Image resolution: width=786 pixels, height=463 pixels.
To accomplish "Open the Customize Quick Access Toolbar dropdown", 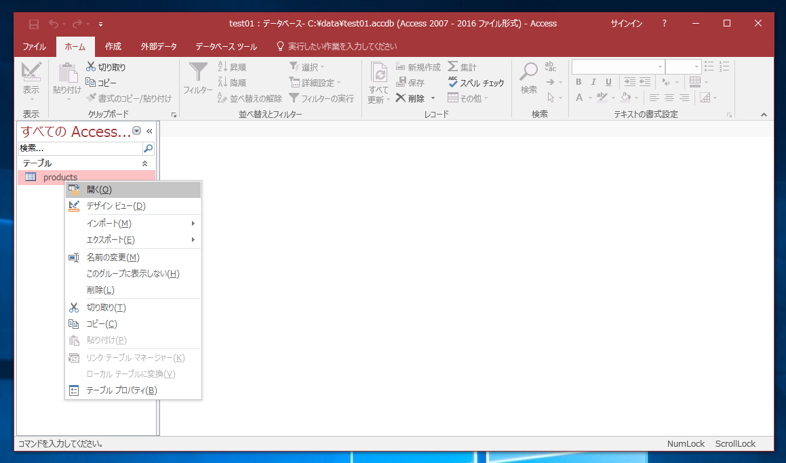I will pos(100,24).
